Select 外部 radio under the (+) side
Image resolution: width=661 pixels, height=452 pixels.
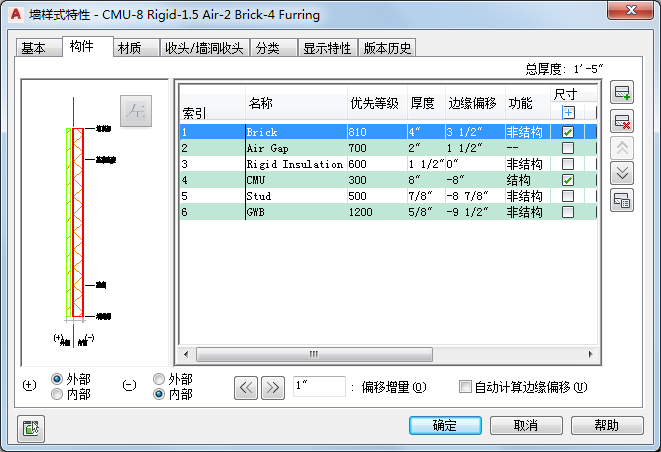coord(57,379)
